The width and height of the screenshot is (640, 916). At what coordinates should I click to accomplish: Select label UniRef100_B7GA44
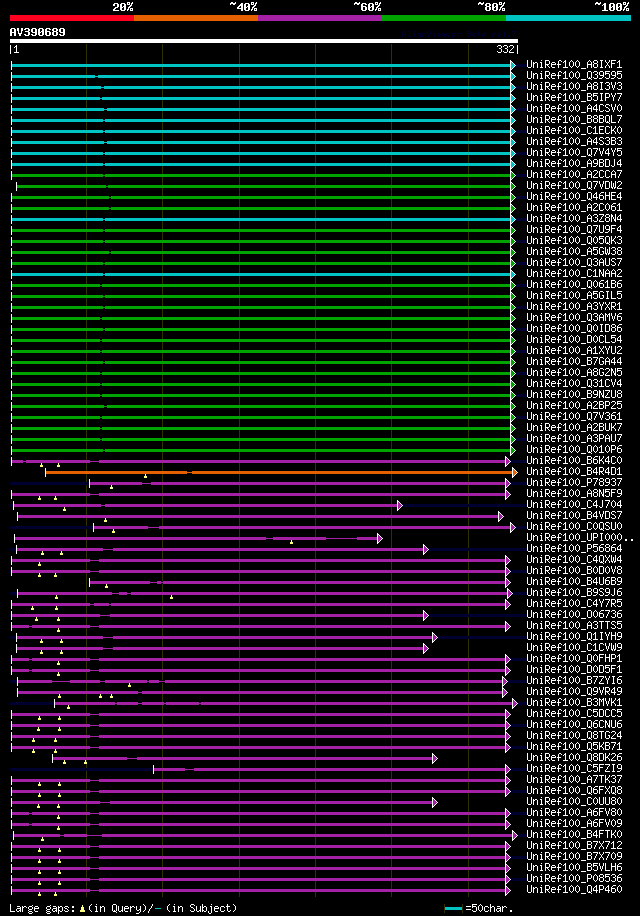pos(574,361)
